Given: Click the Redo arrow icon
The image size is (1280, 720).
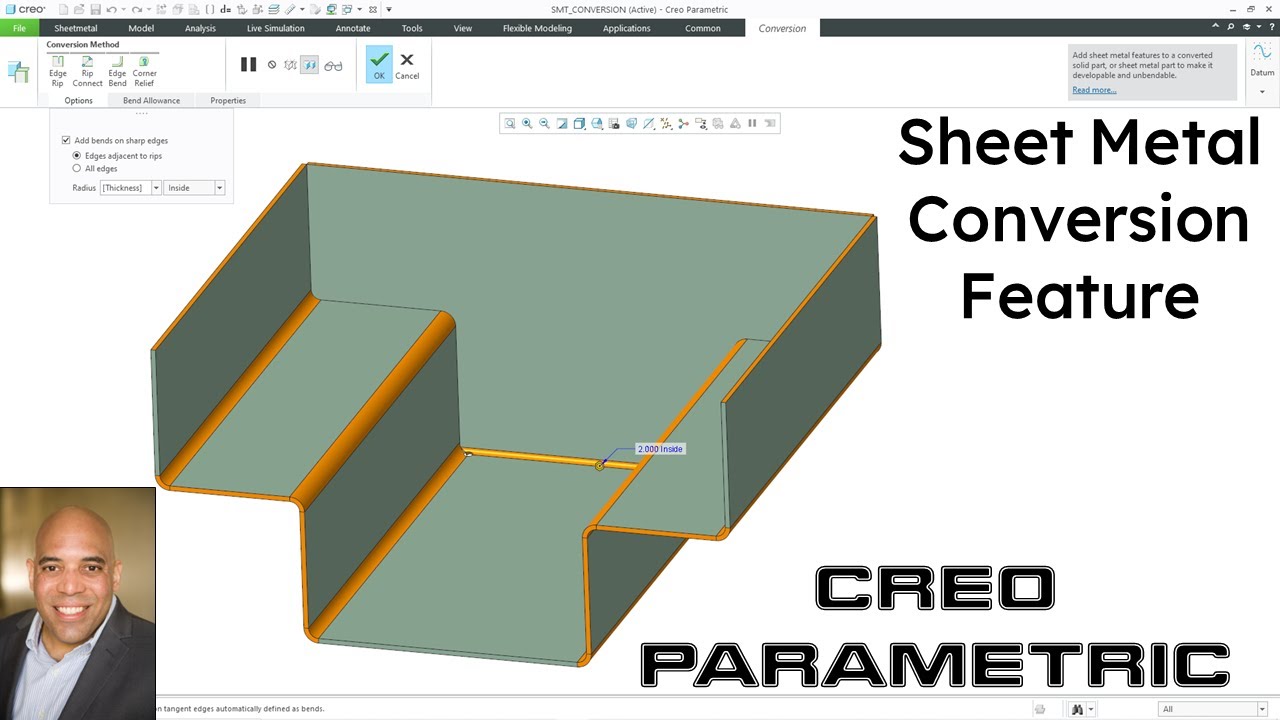Looking at the screenshot, I should [x=136, y=9].
